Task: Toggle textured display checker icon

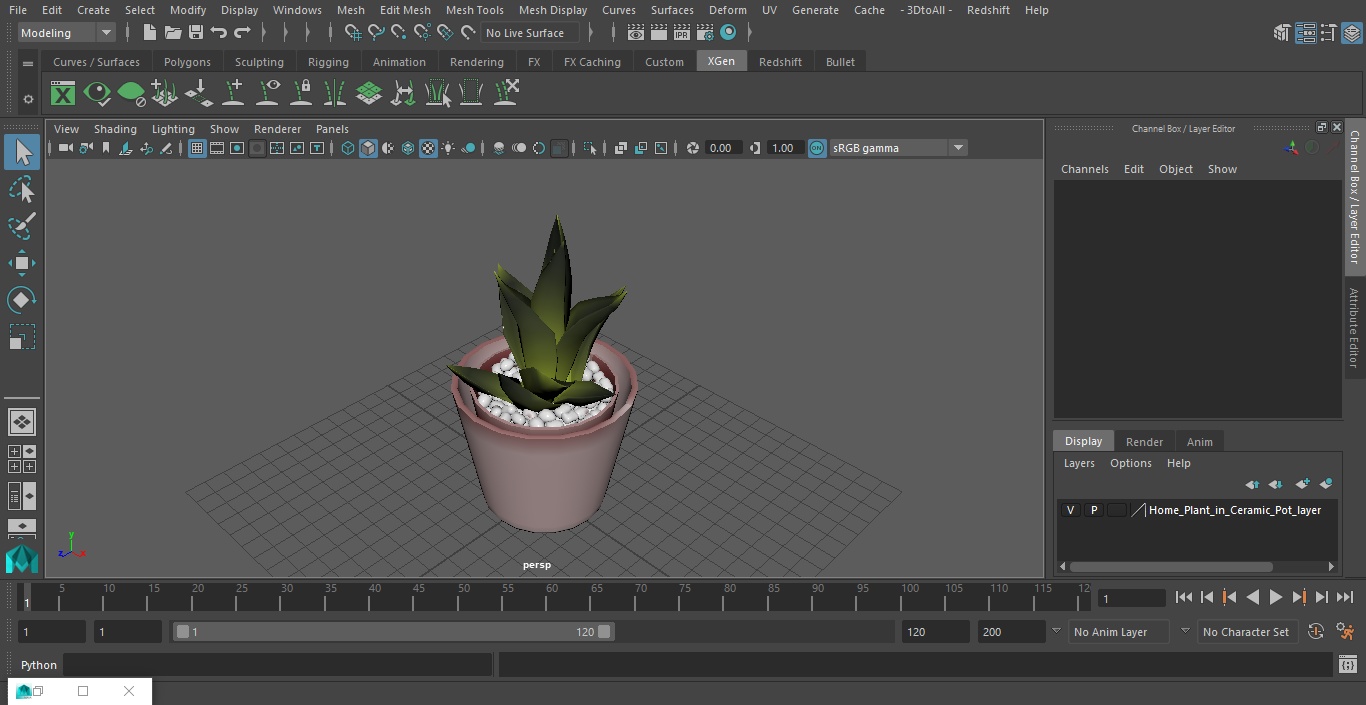Action: (x=428, y=148)
